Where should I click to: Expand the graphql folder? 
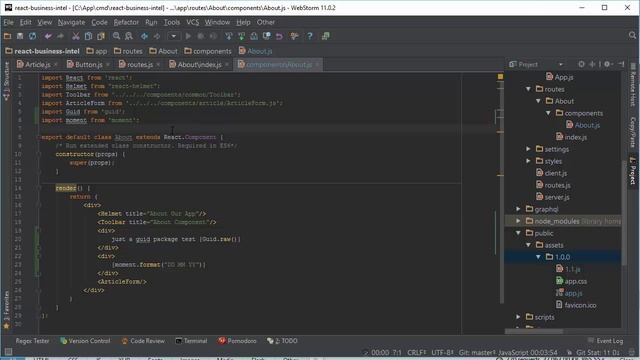(x=518, y=209)
